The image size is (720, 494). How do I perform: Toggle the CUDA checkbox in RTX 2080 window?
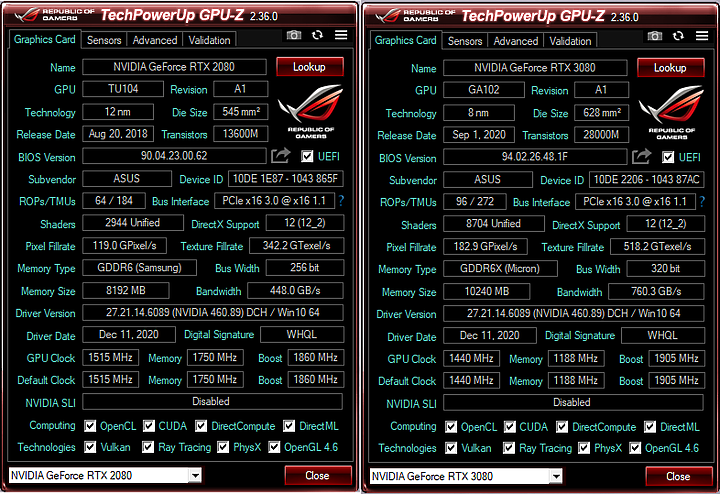(x=149, y=426)
